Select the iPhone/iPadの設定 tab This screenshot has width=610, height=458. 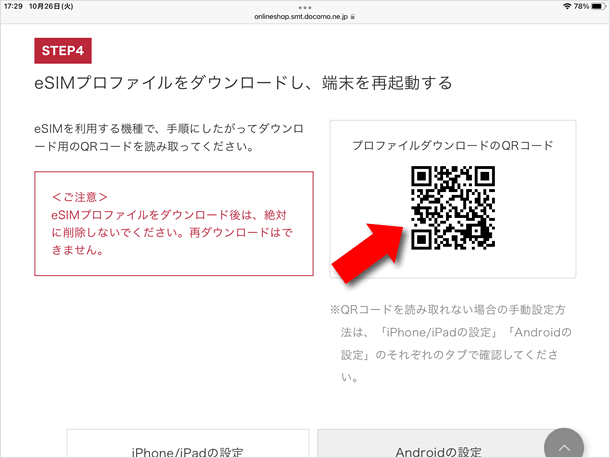pyautogui.click(x=188, y=444)
